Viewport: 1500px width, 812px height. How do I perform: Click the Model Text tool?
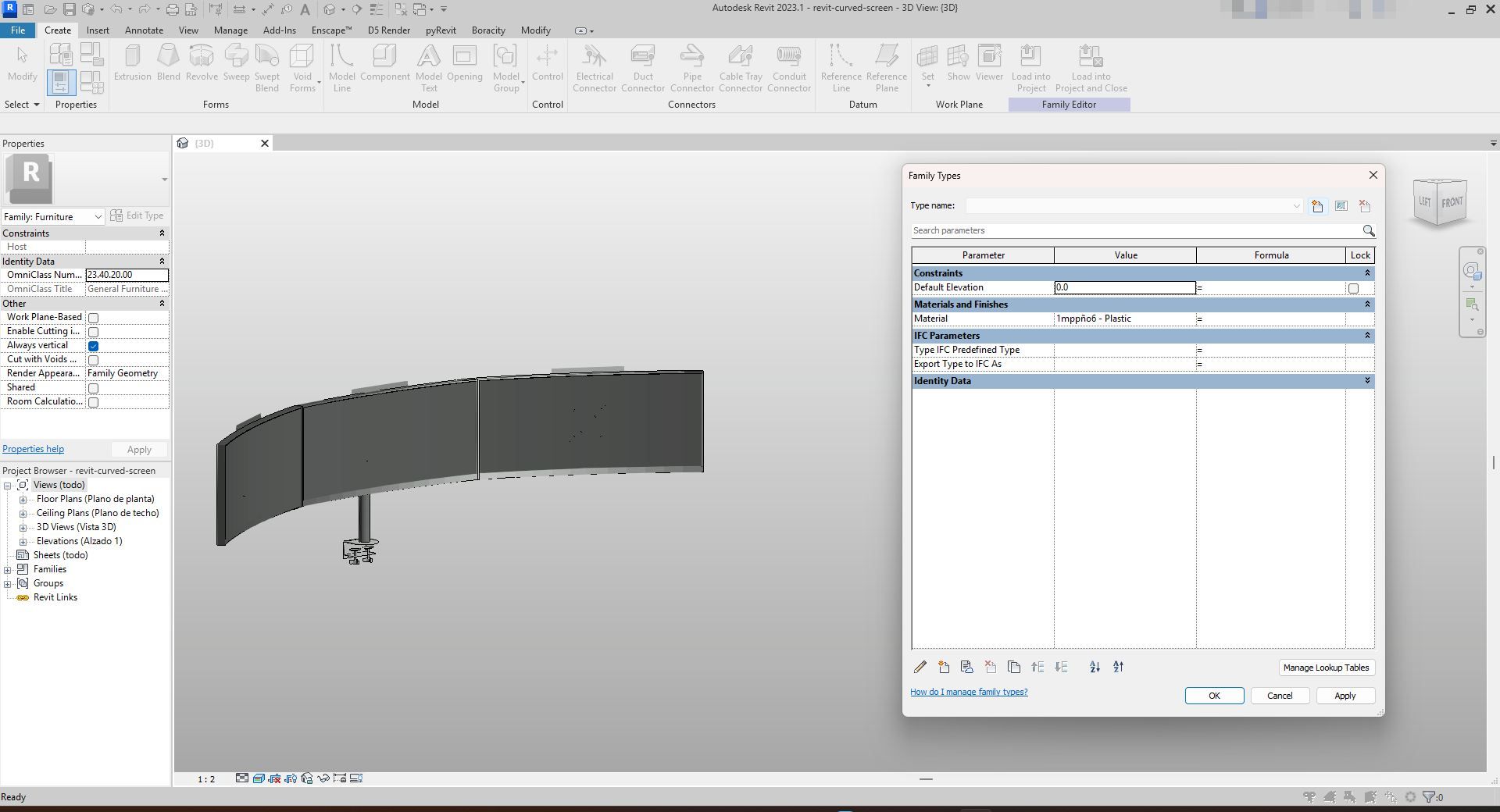(x=428, y=68)
